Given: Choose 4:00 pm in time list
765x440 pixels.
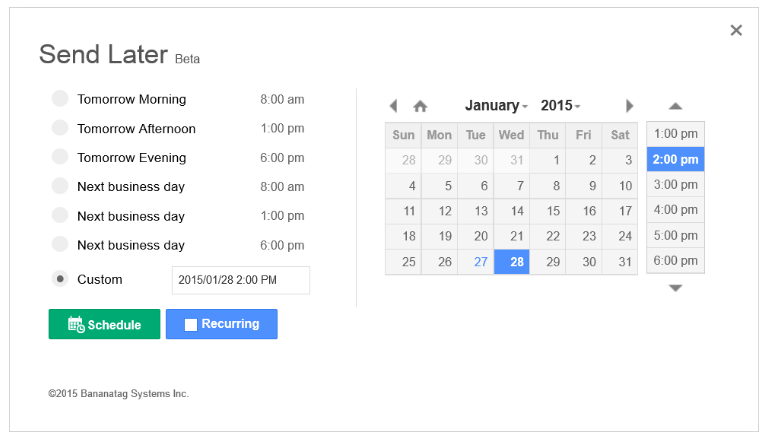Looking at the screenshot, I should [x=675, y=210].
